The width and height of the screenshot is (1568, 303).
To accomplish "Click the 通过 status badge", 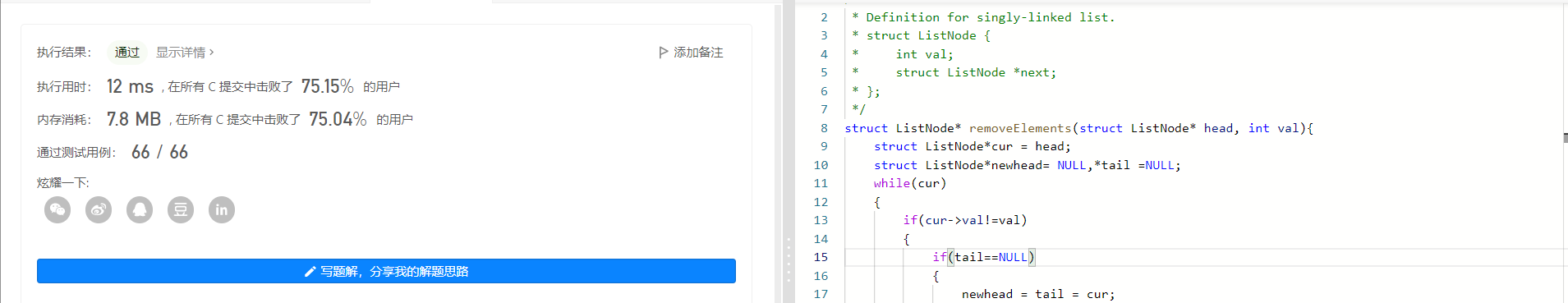I will (x=127, y=53).
